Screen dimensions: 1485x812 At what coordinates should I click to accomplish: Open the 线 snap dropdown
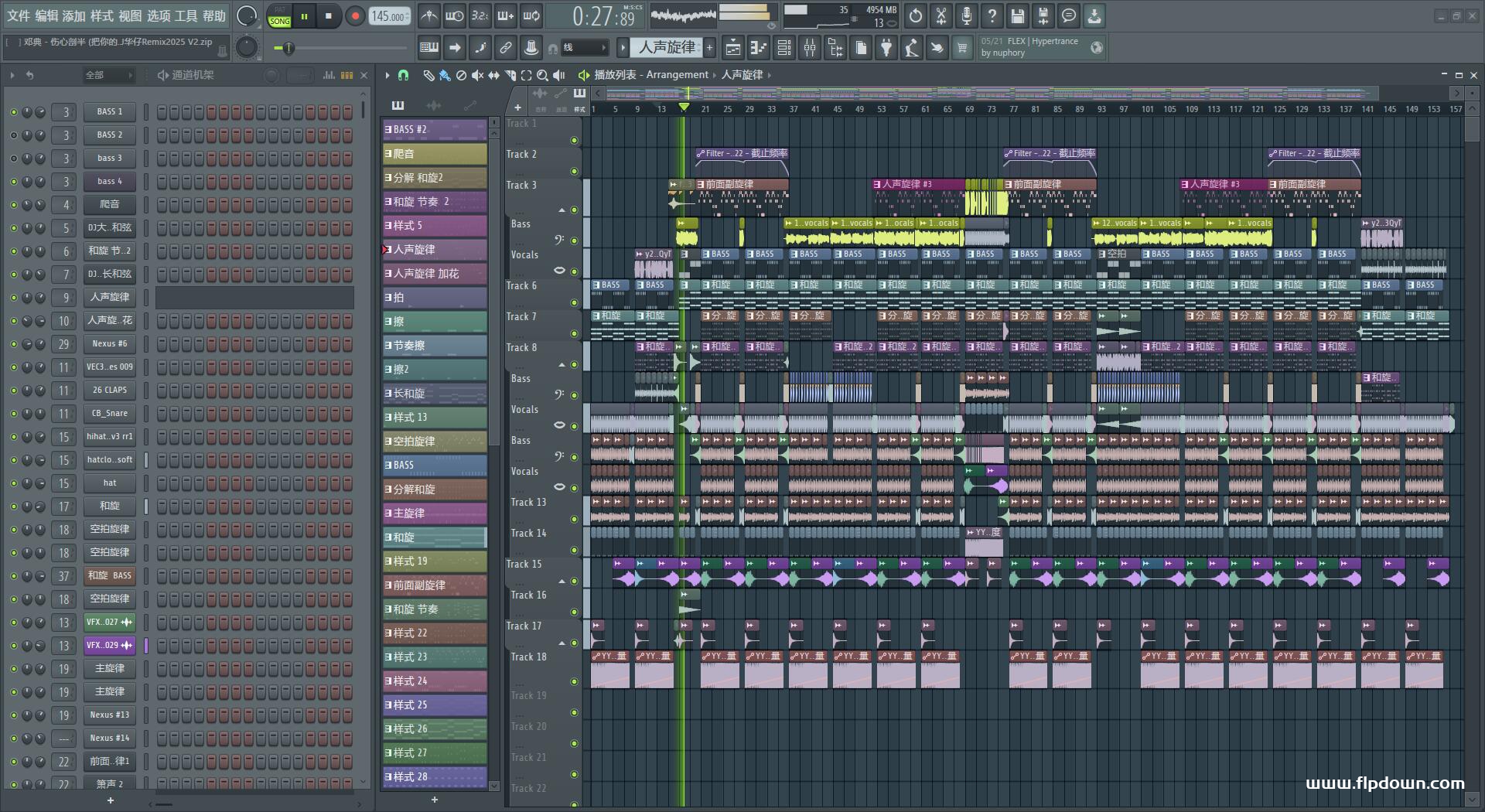point(584,48)
